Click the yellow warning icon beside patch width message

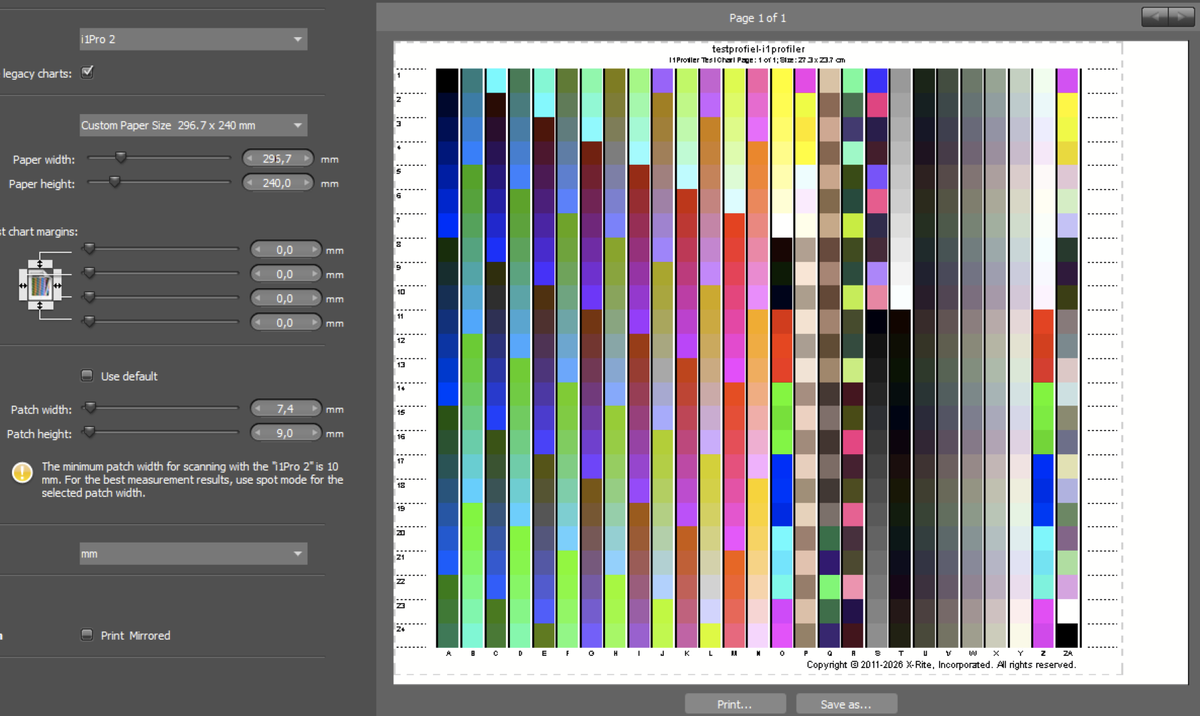[x=22, y=473]
